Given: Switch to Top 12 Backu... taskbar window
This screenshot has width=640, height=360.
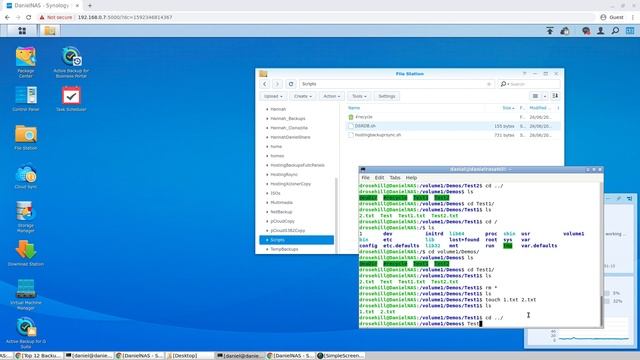Looking at the screenshot, I should (x=38, y=356).
